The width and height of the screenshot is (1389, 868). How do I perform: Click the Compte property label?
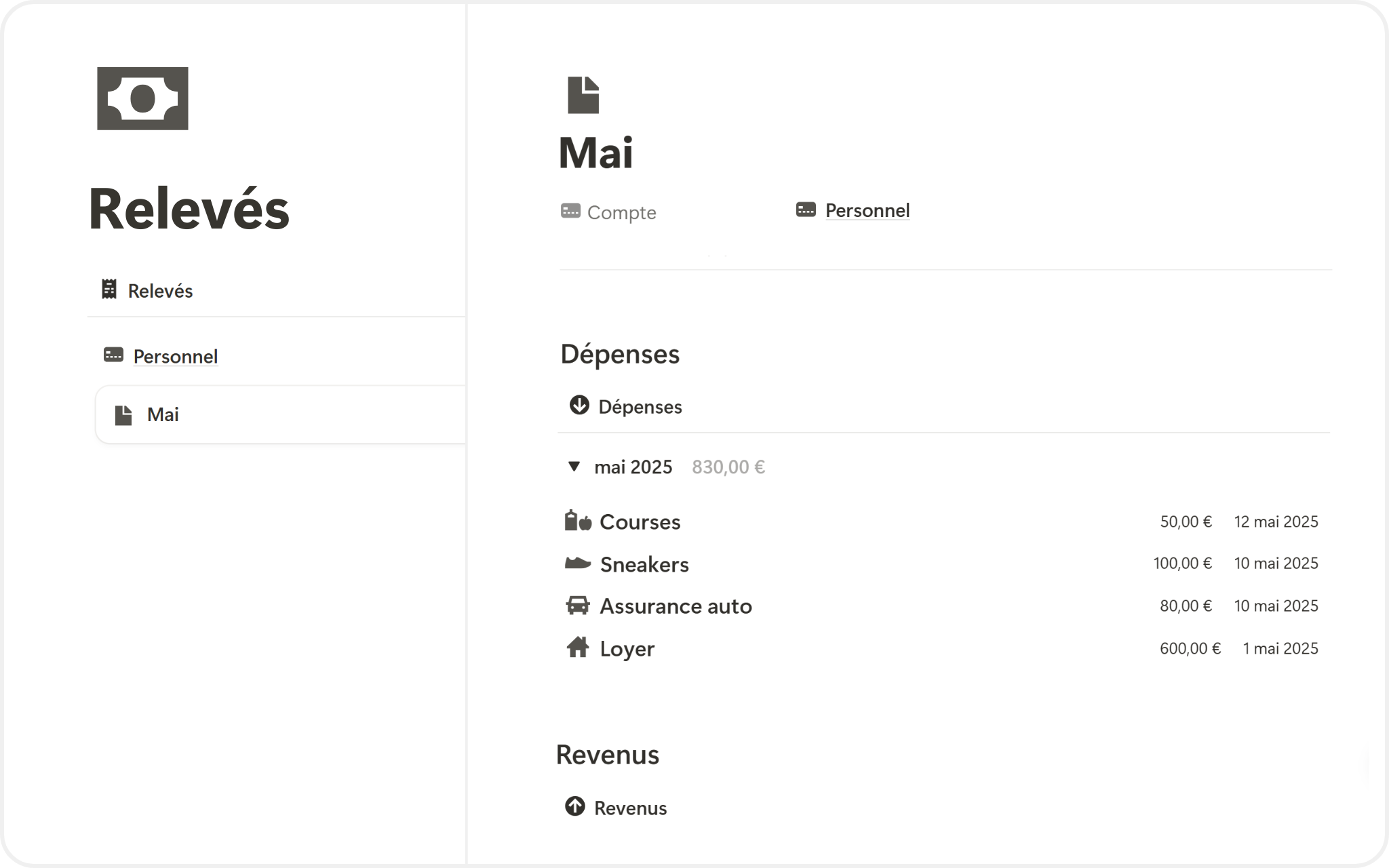[621, 213]
